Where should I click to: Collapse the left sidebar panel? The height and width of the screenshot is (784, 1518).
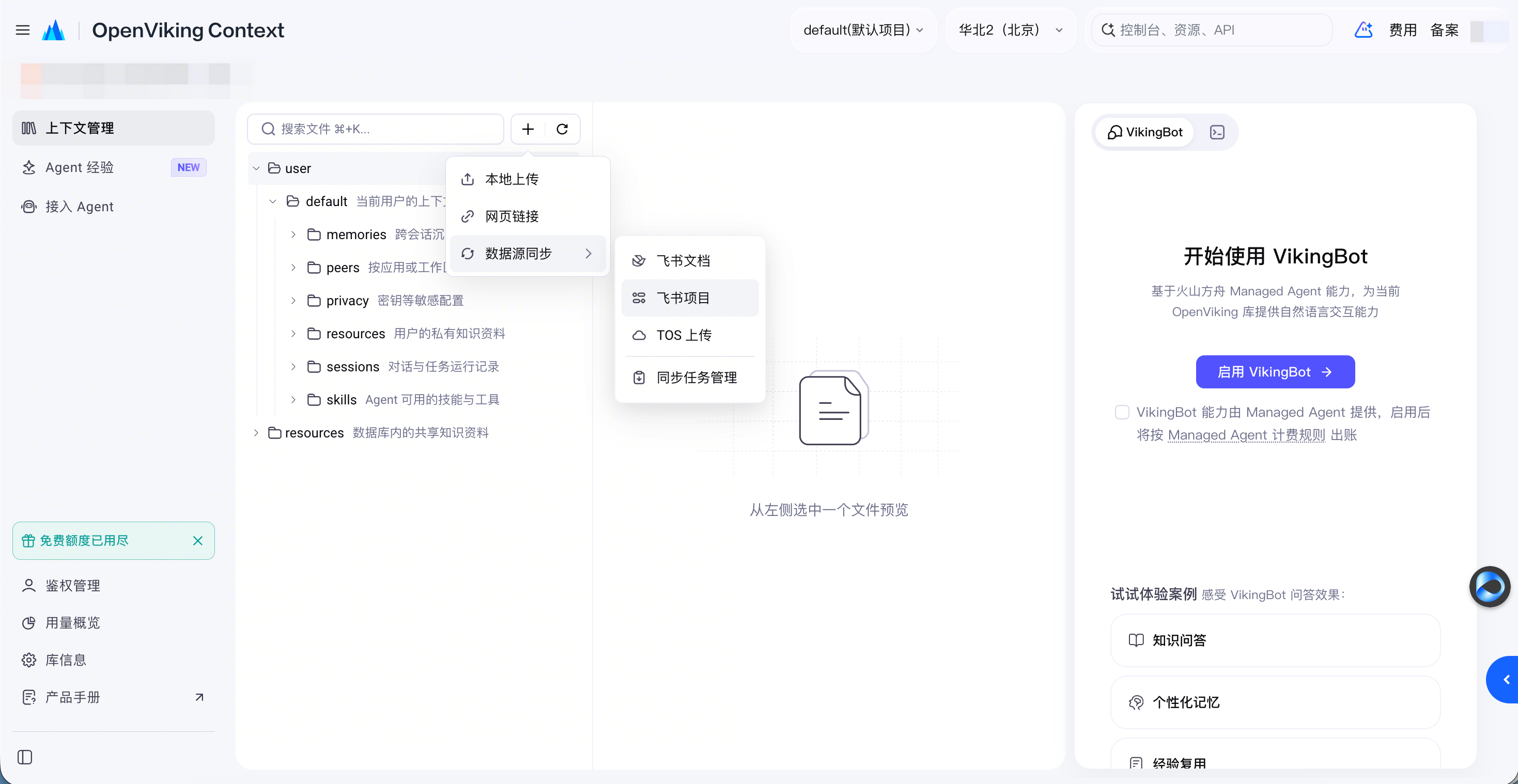point(25,757)
